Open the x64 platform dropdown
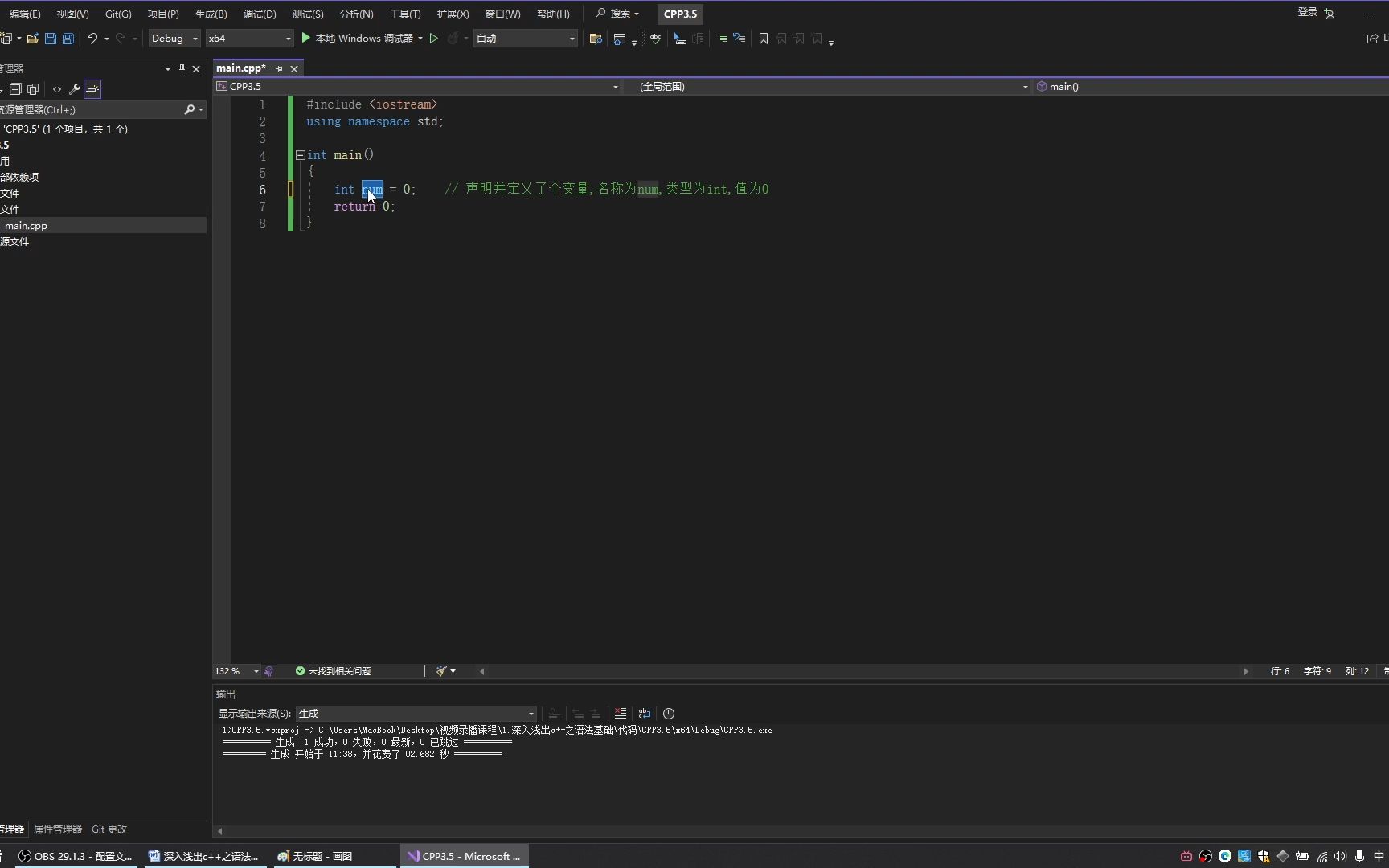 (x=249, y=39)
